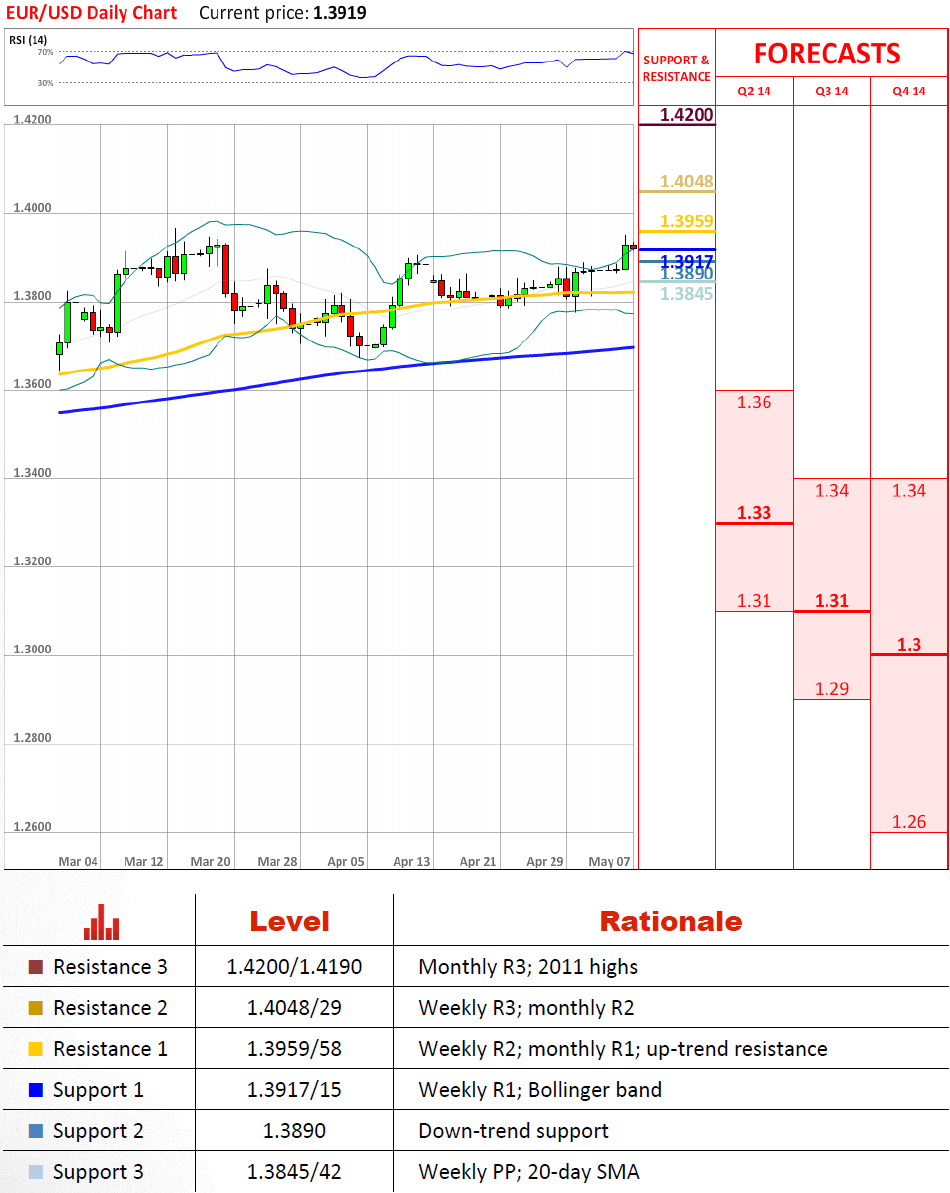Click the 'FORECASTS' heading
The width and height of the screenshot is (950, 1193).
pos(827,54)
